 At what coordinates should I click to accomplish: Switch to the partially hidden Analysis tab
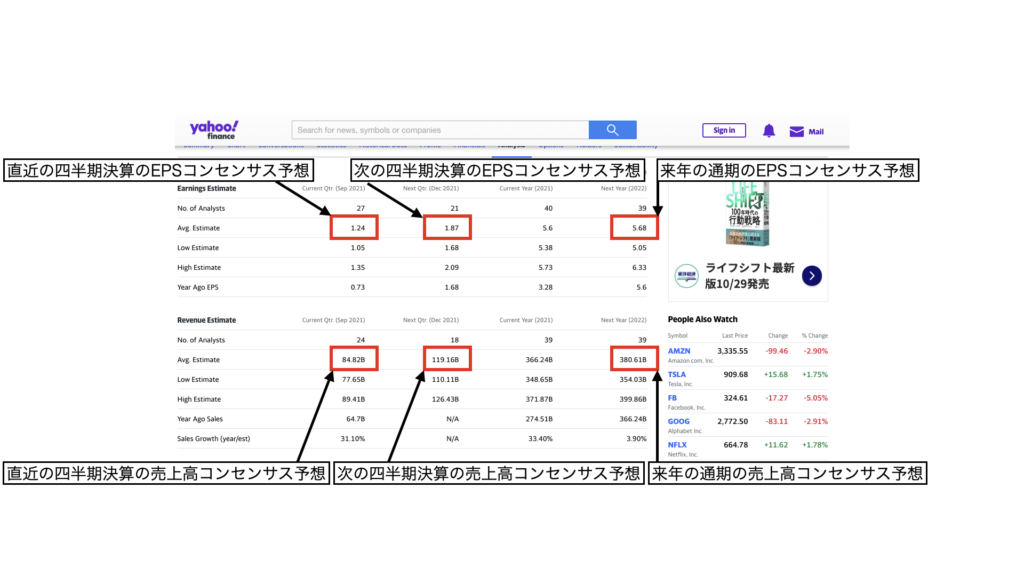click(511, 146)
